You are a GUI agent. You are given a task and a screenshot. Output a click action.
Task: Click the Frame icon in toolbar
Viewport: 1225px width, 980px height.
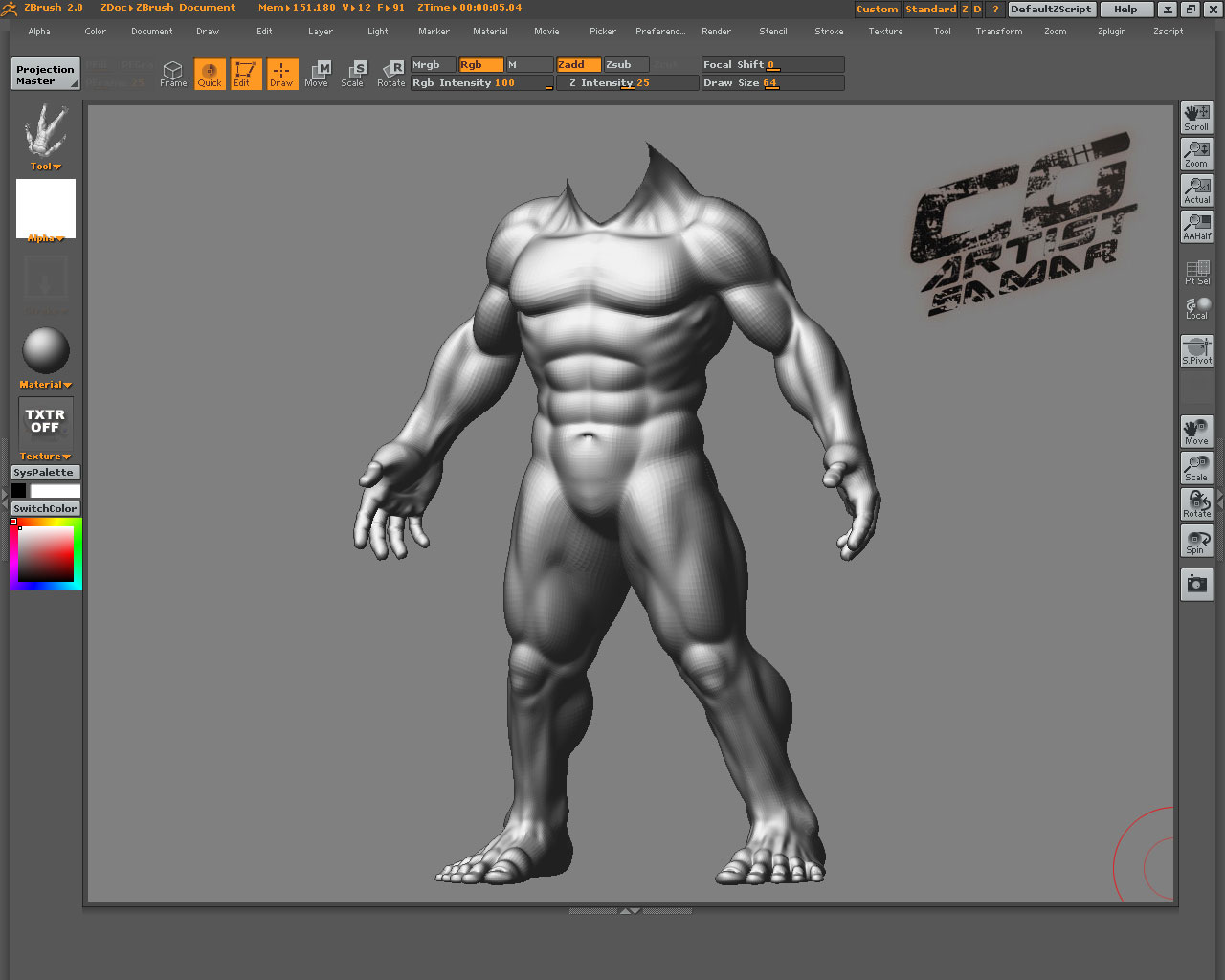[x=173, y=74]
